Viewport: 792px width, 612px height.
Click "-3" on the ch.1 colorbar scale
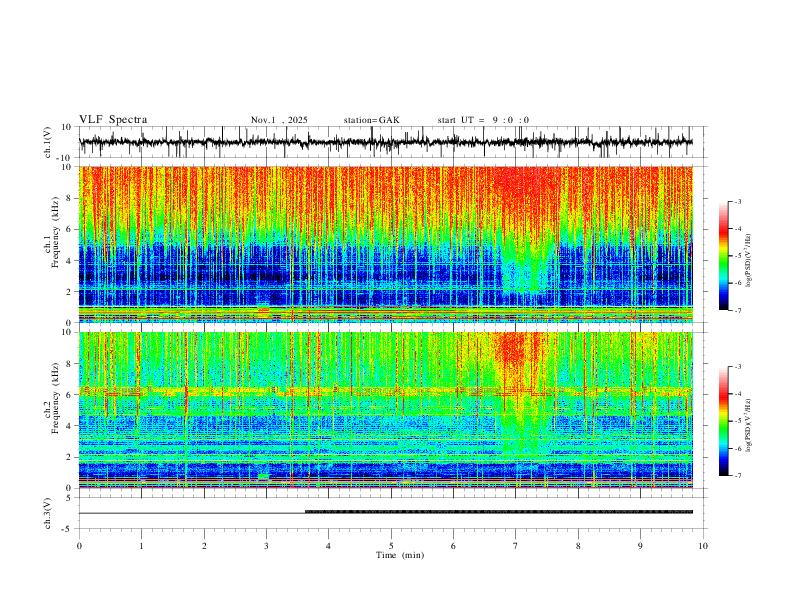coord(738,201)
